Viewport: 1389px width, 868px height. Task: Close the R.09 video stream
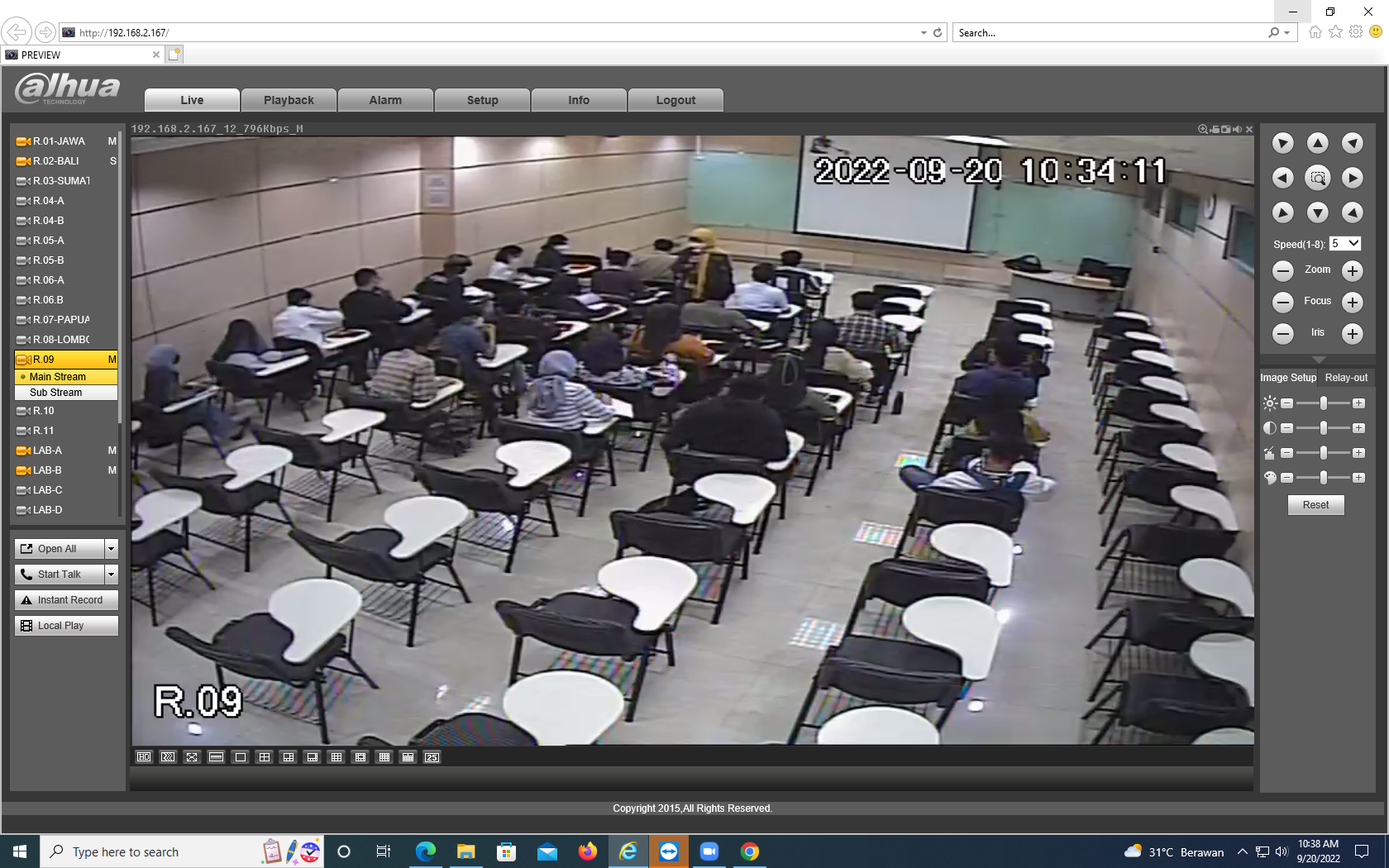[x=1249, y=129]
